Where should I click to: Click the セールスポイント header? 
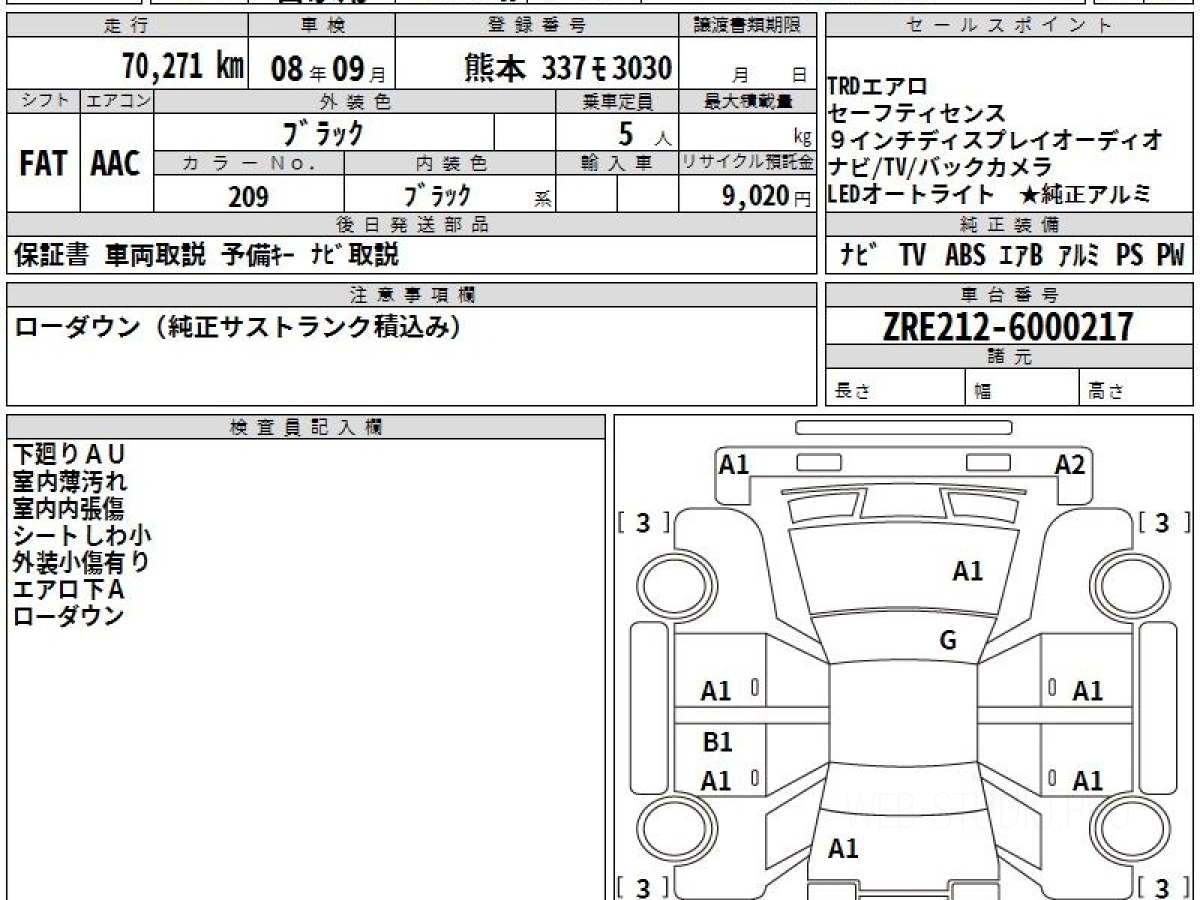[x=1009, y=26]
